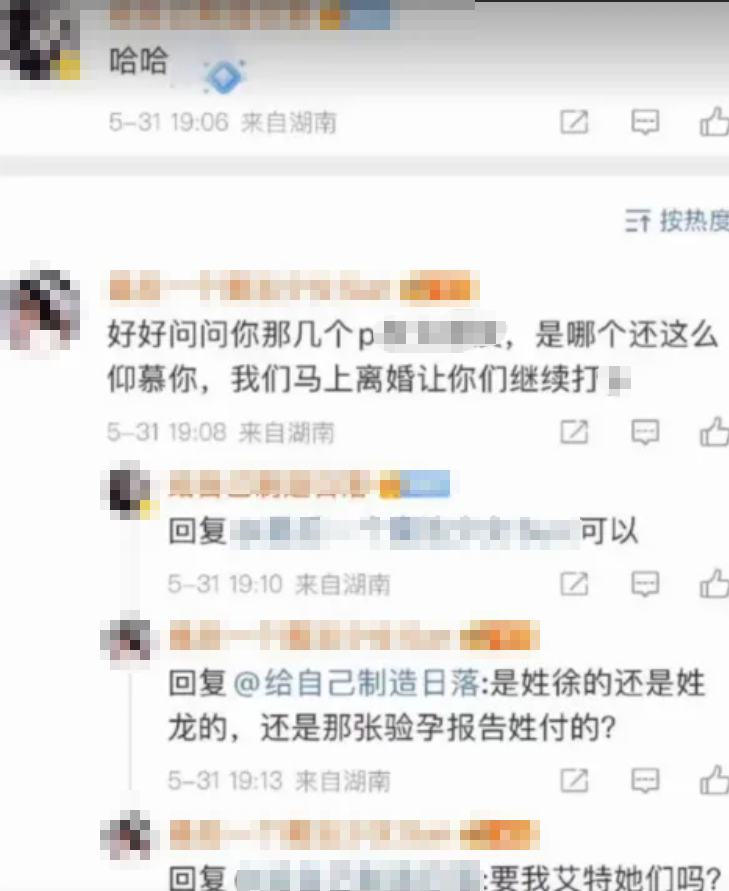The width and height of the screenshot is (729, 891).
Task: Open the top post author's avatar
Action: point(40,40)
